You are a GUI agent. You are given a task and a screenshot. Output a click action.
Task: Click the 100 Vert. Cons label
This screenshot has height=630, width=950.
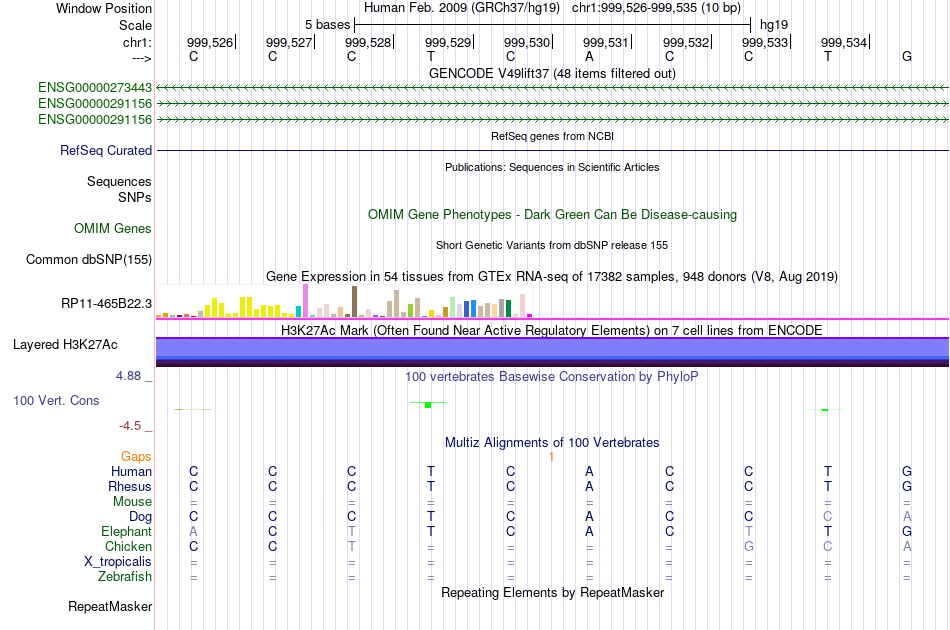(56, 400)
